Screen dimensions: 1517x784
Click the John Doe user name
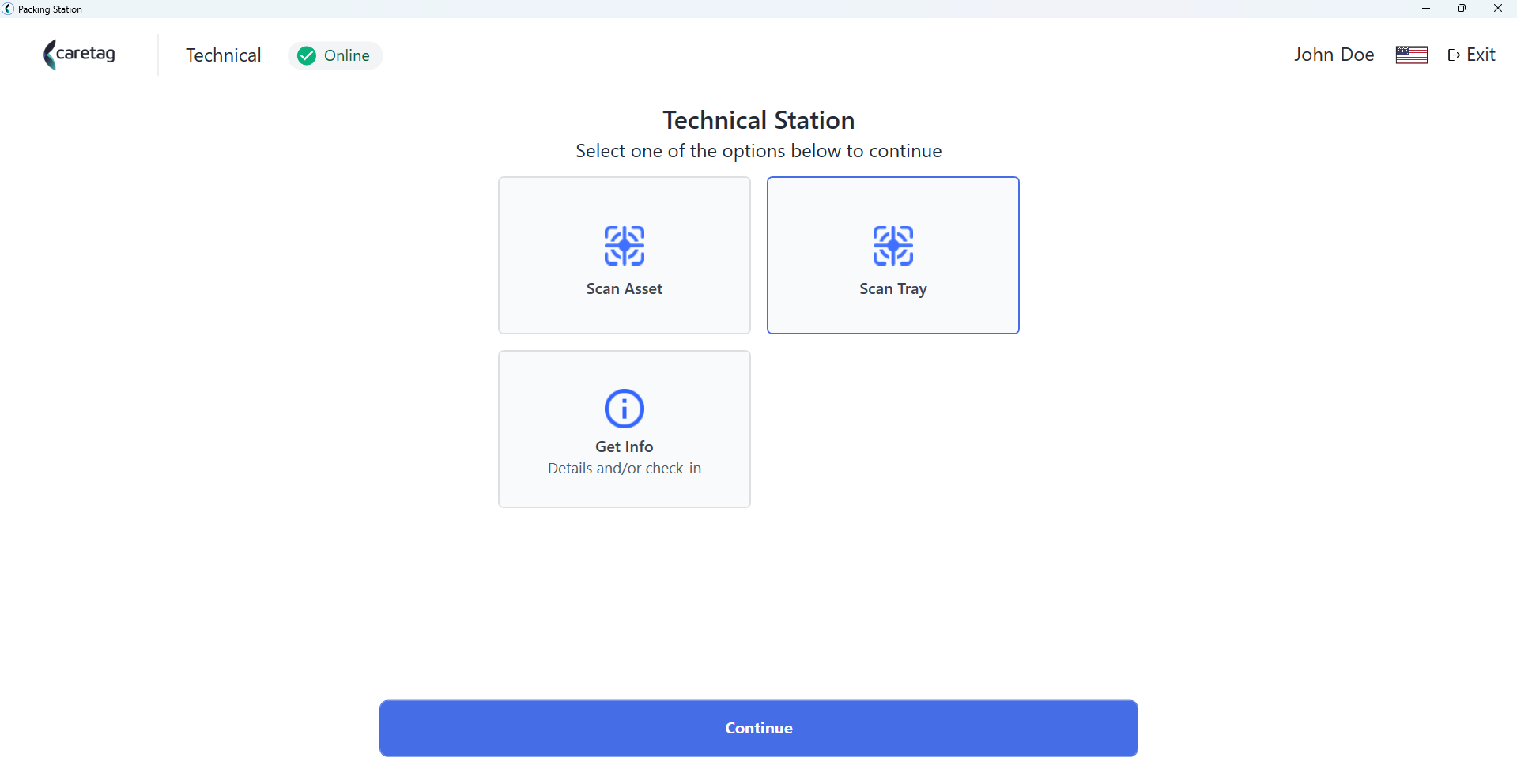[1334, 55]
